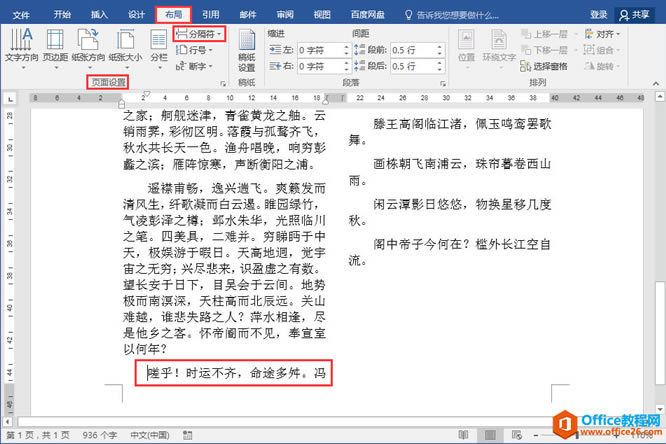
Task: Click the first-line indent marker on ruler
Action: tap(147, 93)
